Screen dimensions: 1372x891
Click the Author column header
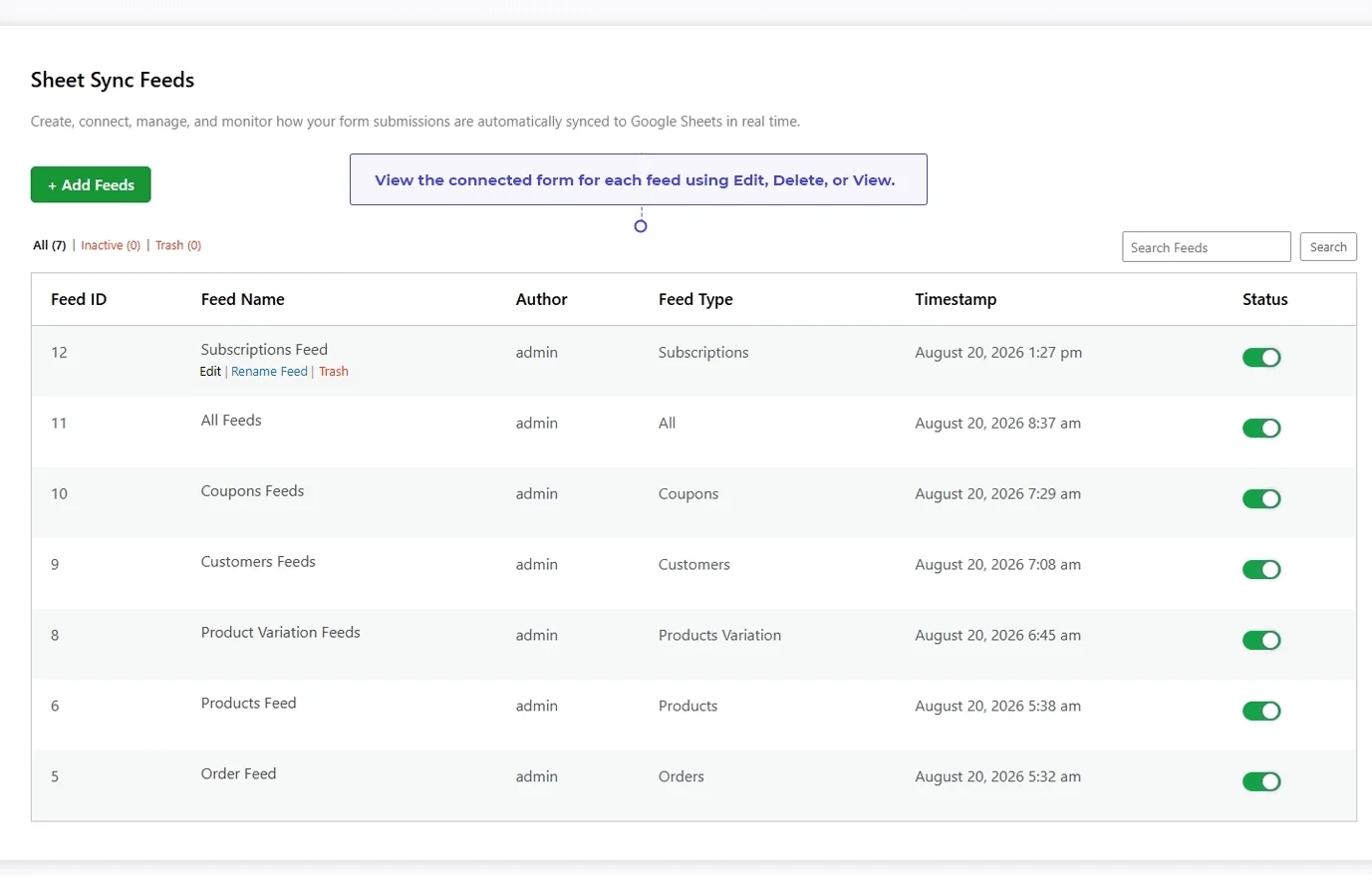coord(541,299)
